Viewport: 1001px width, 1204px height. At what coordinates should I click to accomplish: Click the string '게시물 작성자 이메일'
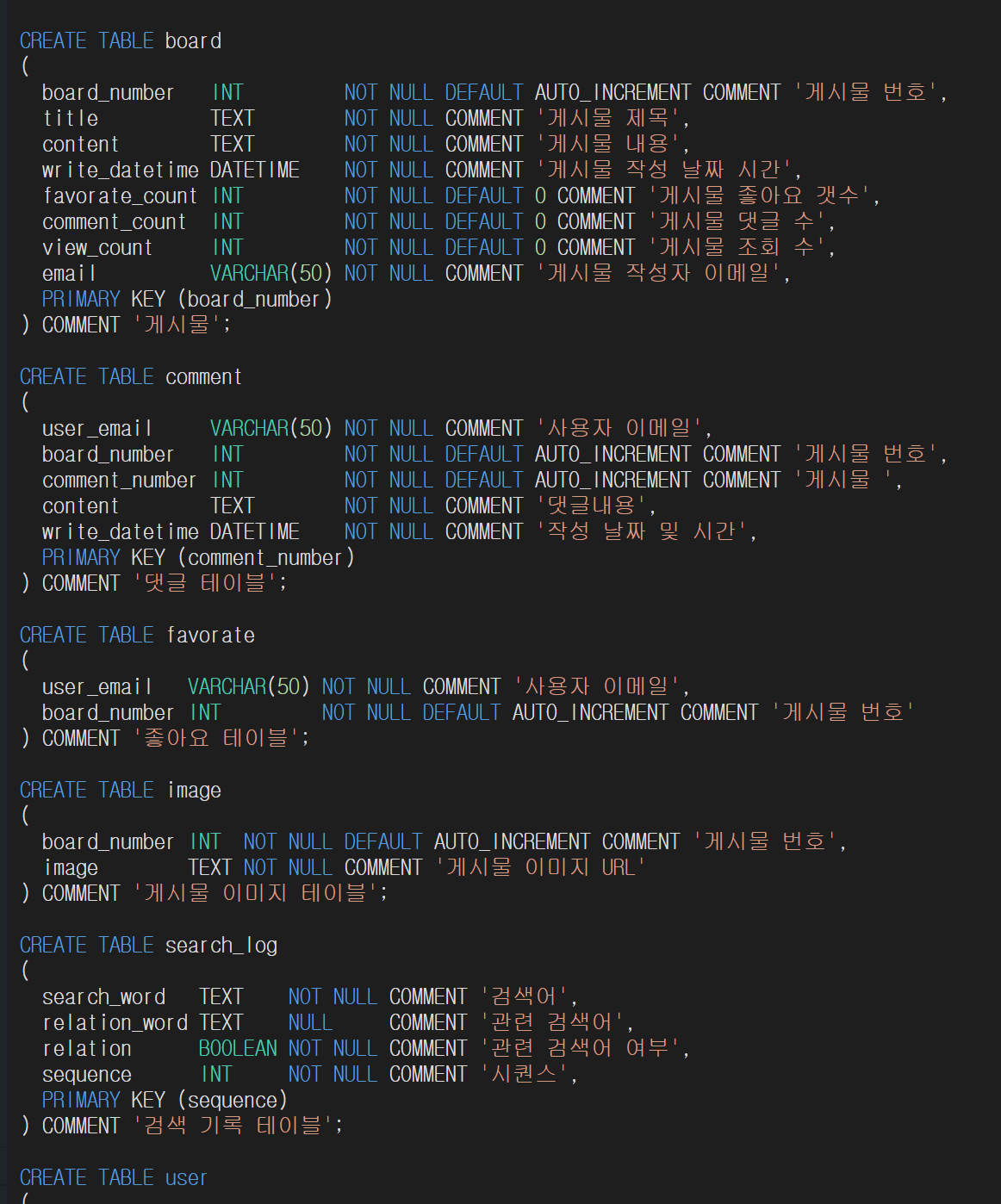tap(659, 273)
